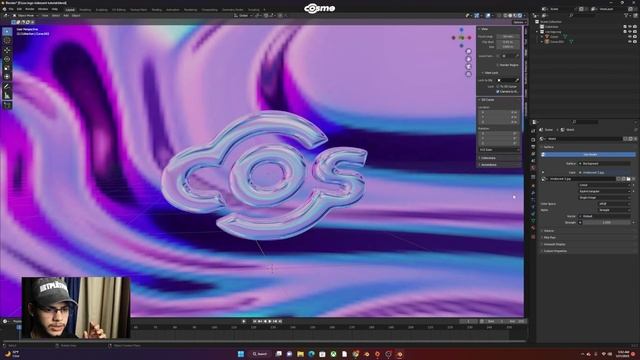Select the Scale tool
Screen dimensions: 640x360
pyautogui.click(x=7, y=68)
